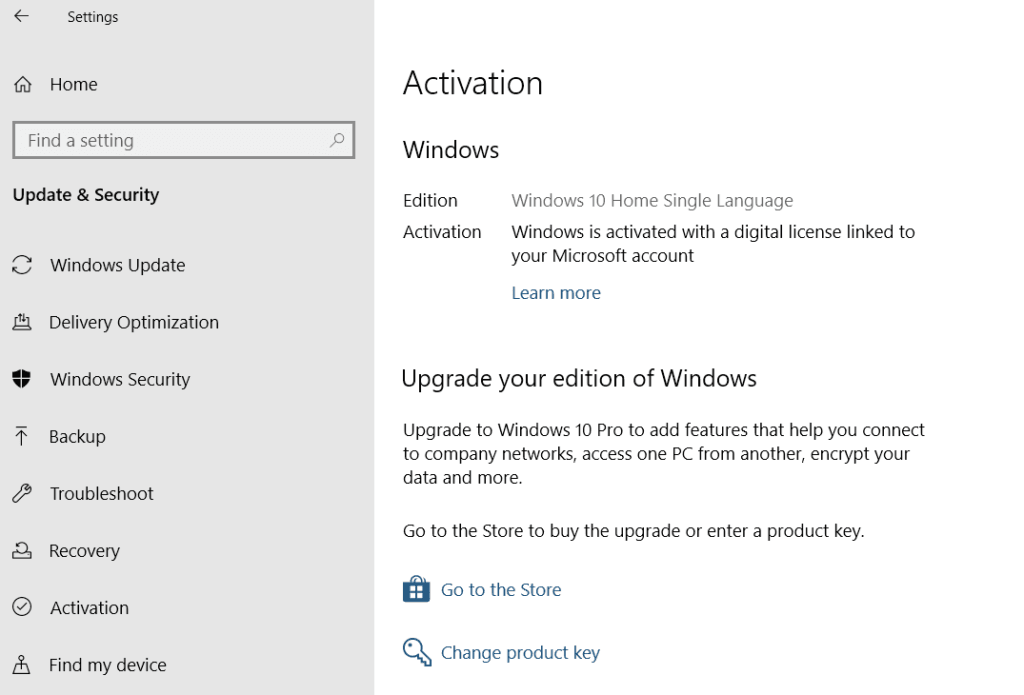
Task: Open the Windows Security page
Action: click(120, 380)
